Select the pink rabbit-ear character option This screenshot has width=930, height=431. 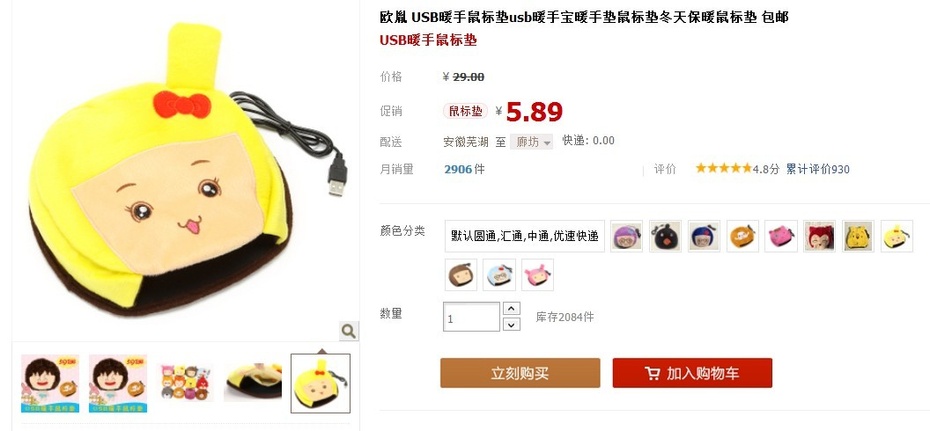tap(537, 274)
